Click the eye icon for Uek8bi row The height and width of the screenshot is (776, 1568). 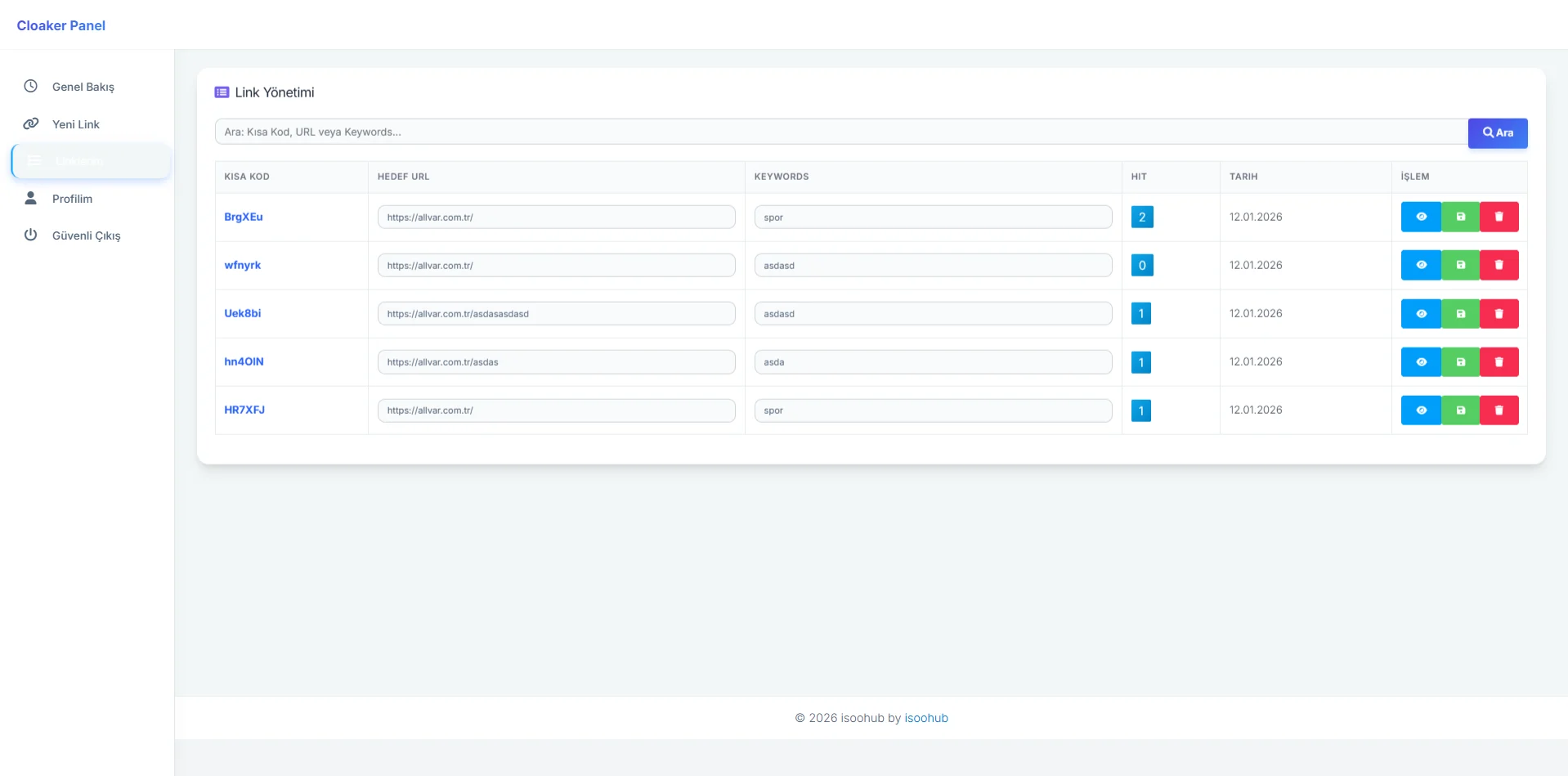click(x=1421, y=313)
